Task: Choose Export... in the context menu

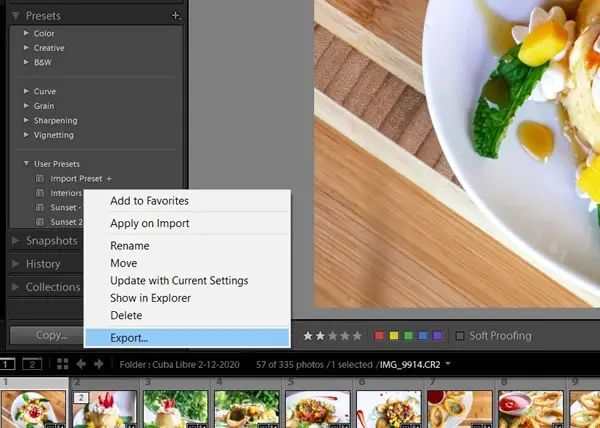Action: pos(188,338)
